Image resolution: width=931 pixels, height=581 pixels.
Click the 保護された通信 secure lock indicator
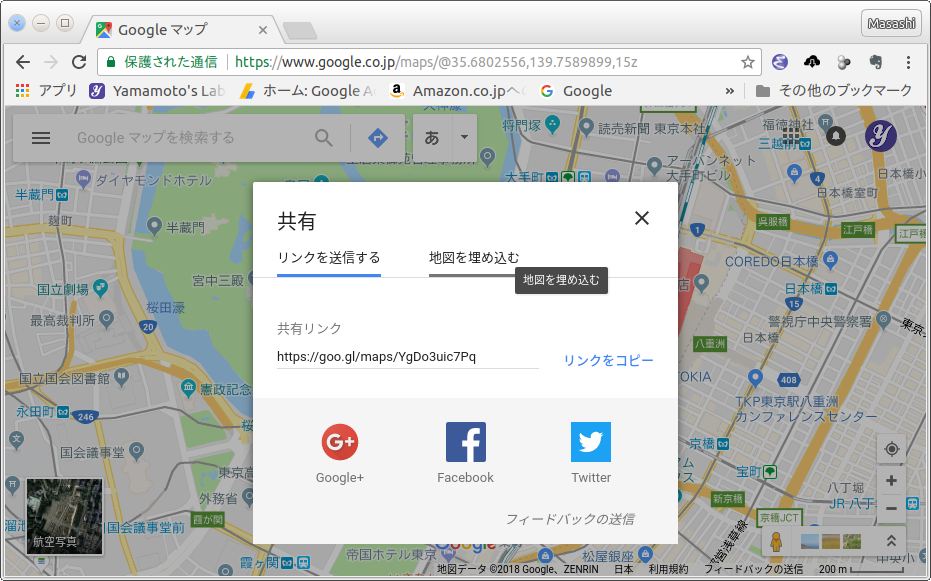pos(162,62)
